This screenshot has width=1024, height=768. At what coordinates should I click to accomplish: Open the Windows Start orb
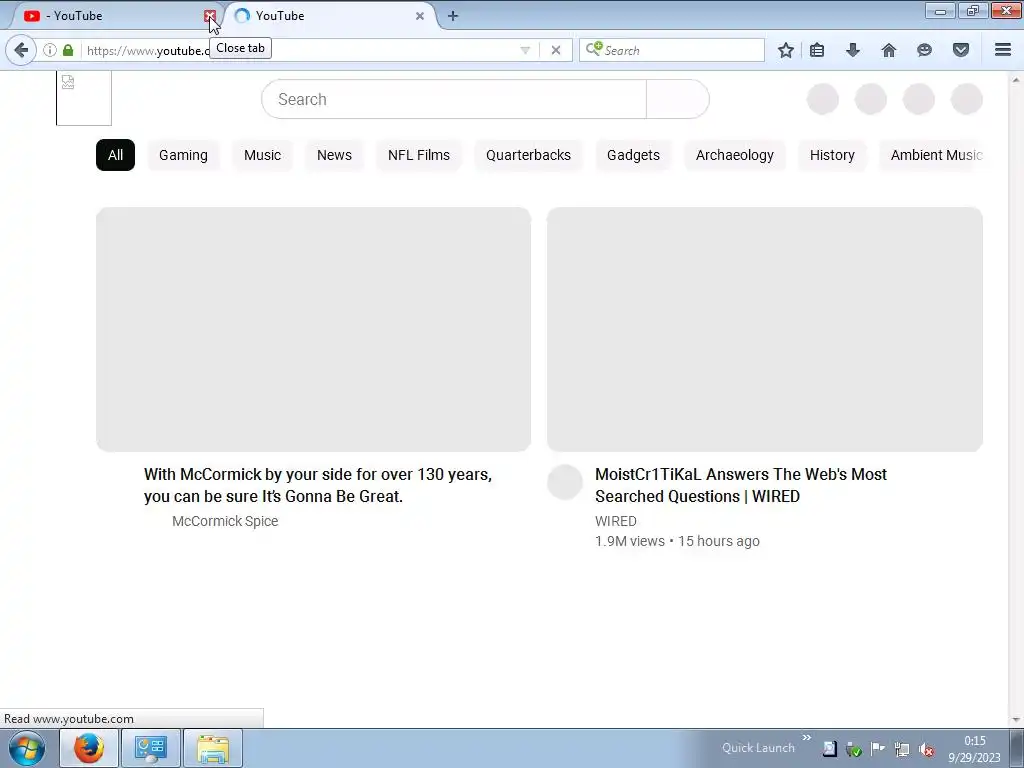27,748
